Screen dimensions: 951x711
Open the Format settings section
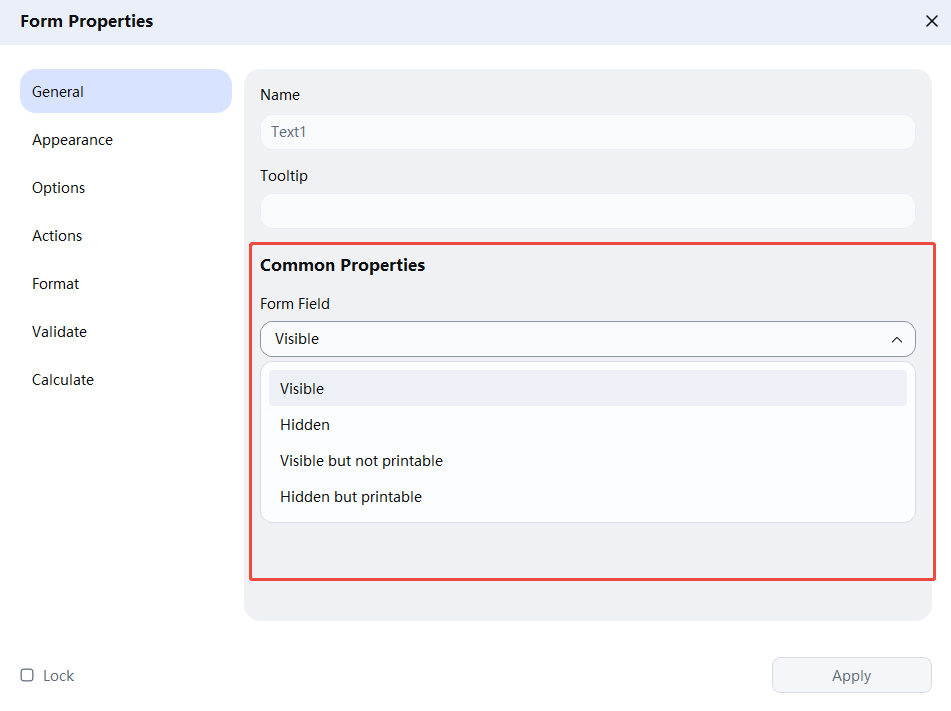pyautogui.click(x=55, y=283)
